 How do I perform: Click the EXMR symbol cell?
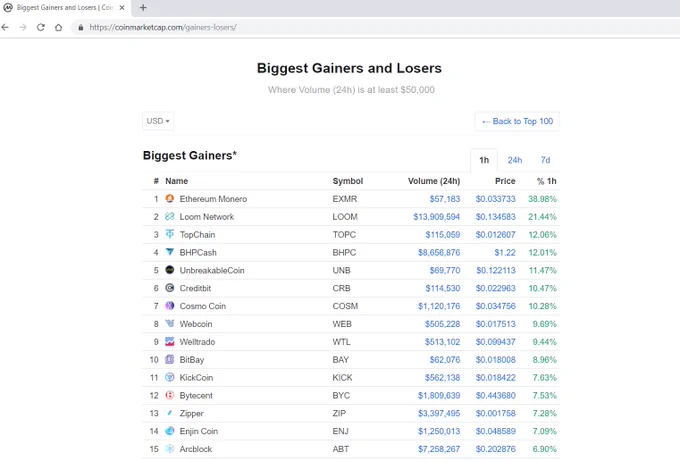click(345, 199)
